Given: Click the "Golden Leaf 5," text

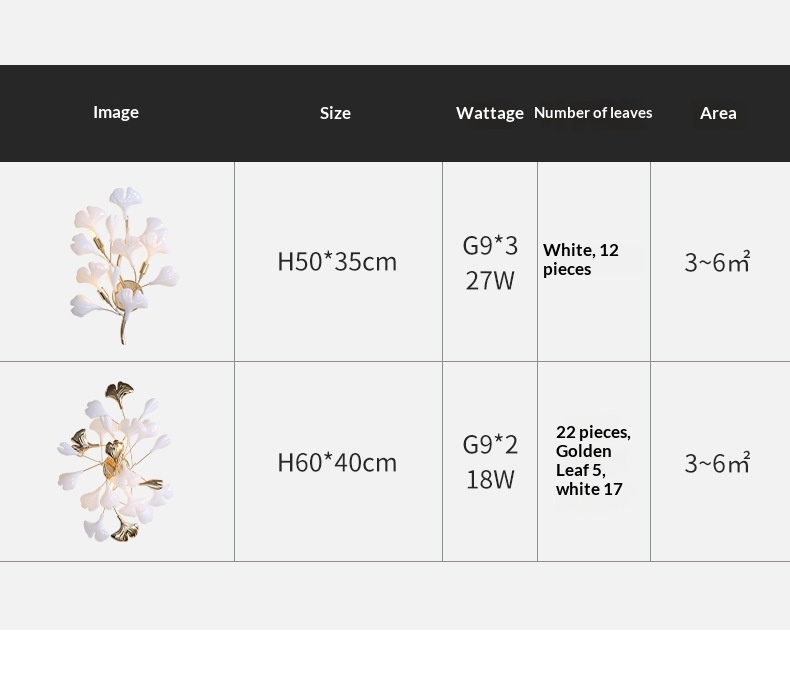Looking at the screenshot, I should tap(584, 460).
